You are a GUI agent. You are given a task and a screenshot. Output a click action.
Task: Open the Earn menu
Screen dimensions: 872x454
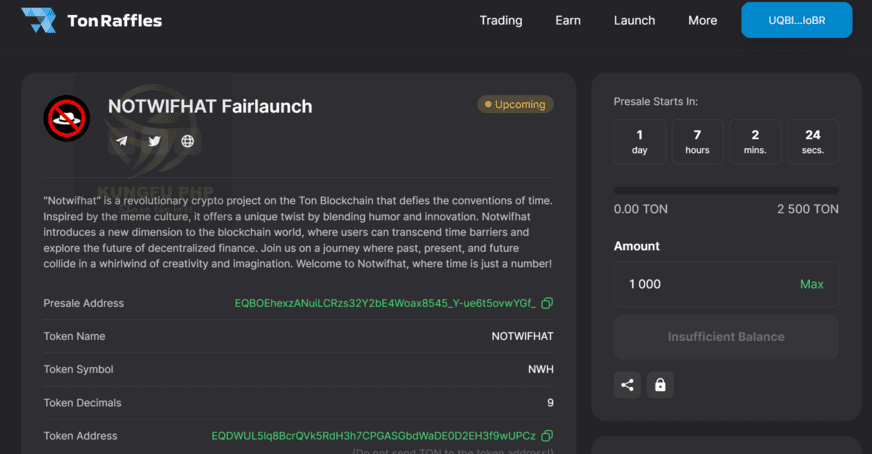tap(568, 21)
